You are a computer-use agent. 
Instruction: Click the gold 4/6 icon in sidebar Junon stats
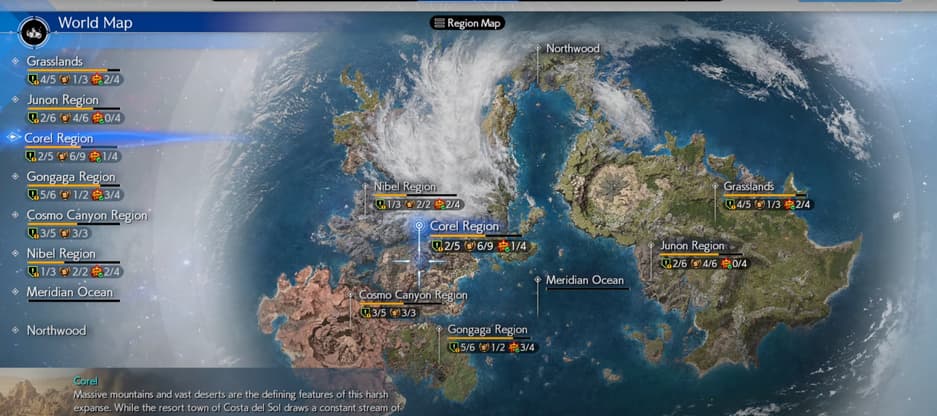(64, 118)
